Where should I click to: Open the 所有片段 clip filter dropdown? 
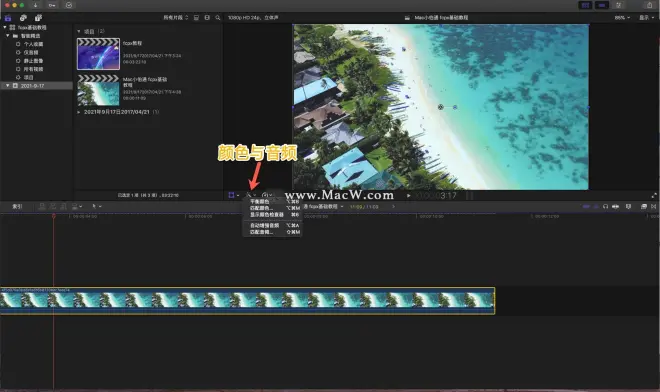tap(176, 18)
